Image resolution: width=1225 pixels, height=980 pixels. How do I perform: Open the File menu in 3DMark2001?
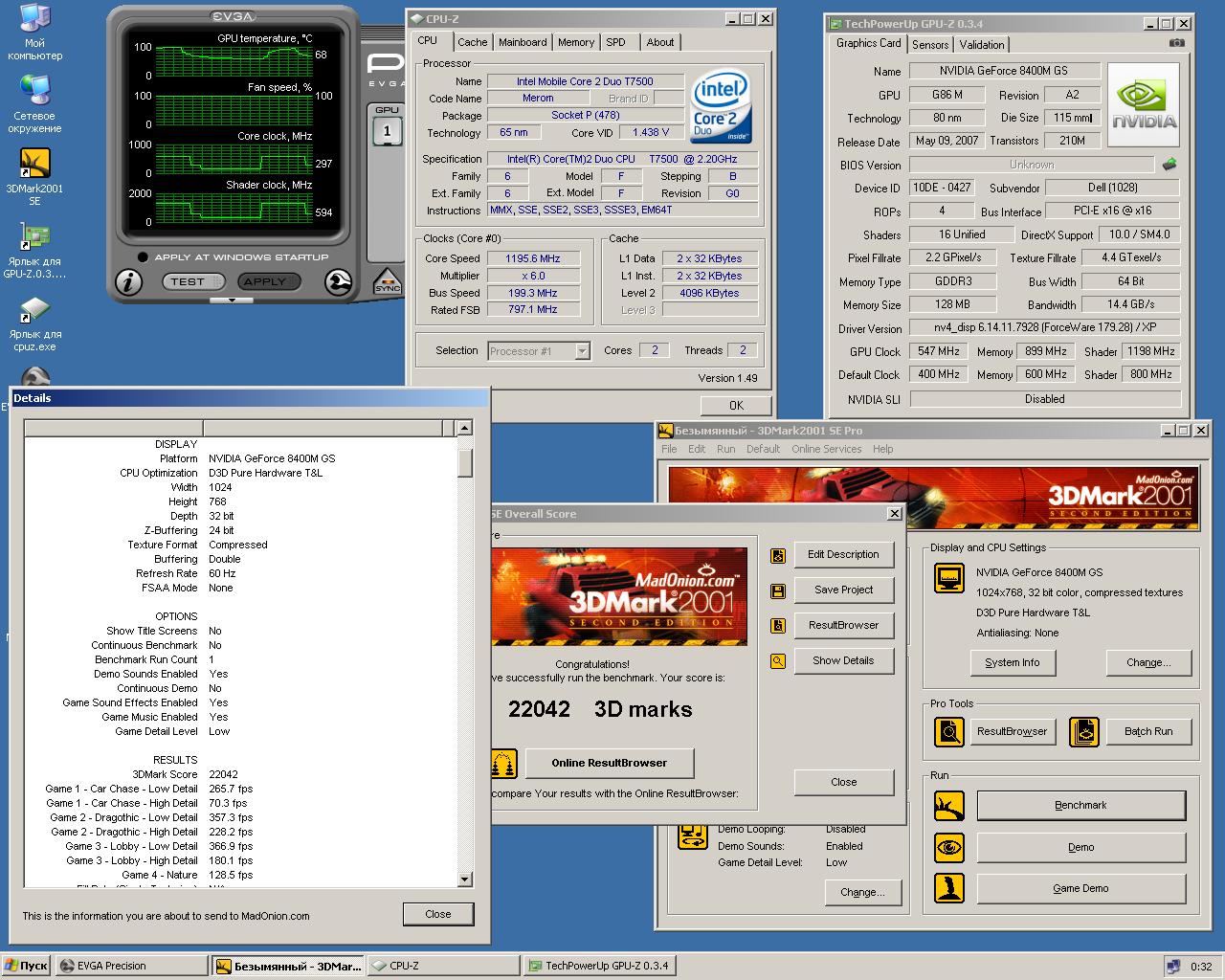(669, 449)
